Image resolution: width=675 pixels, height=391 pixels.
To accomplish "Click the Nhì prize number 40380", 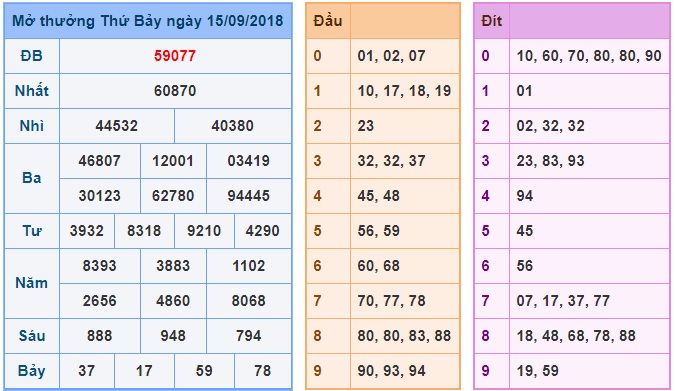I will [x=232, y=126].
